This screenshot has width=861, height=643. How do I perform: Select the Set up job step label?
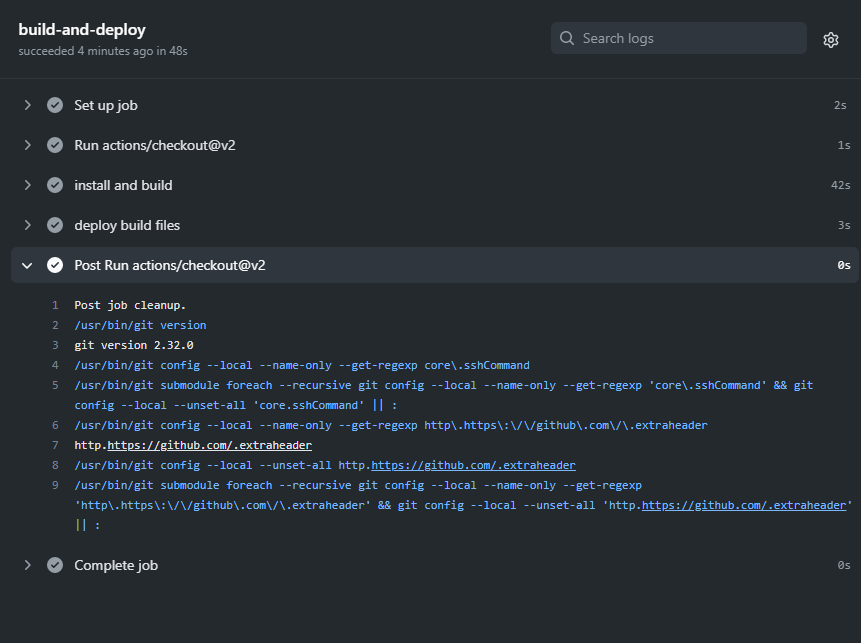[106, 105]
